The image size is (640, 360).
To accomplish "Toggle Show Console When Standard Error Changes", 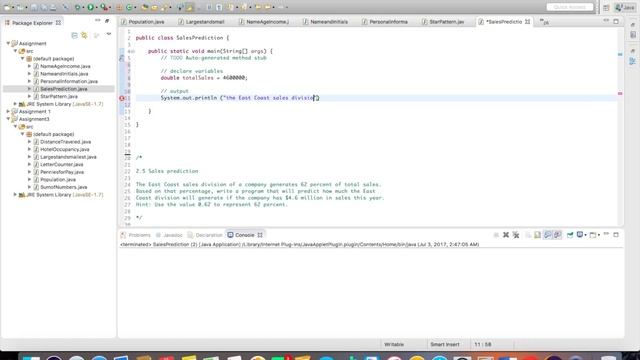I will coord(557,235).
